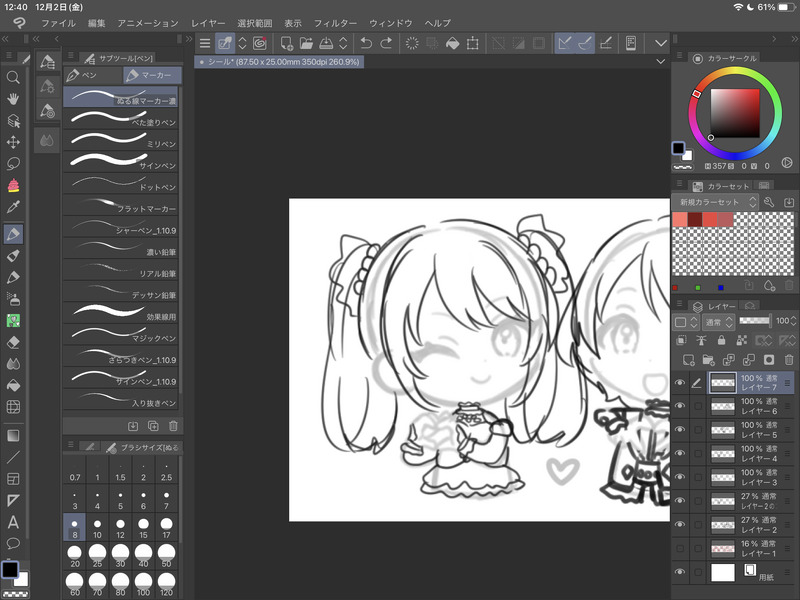Select the Zoom magnifier tool
The height and width of the screenshot is (600, 800).
tap(13, 78)
